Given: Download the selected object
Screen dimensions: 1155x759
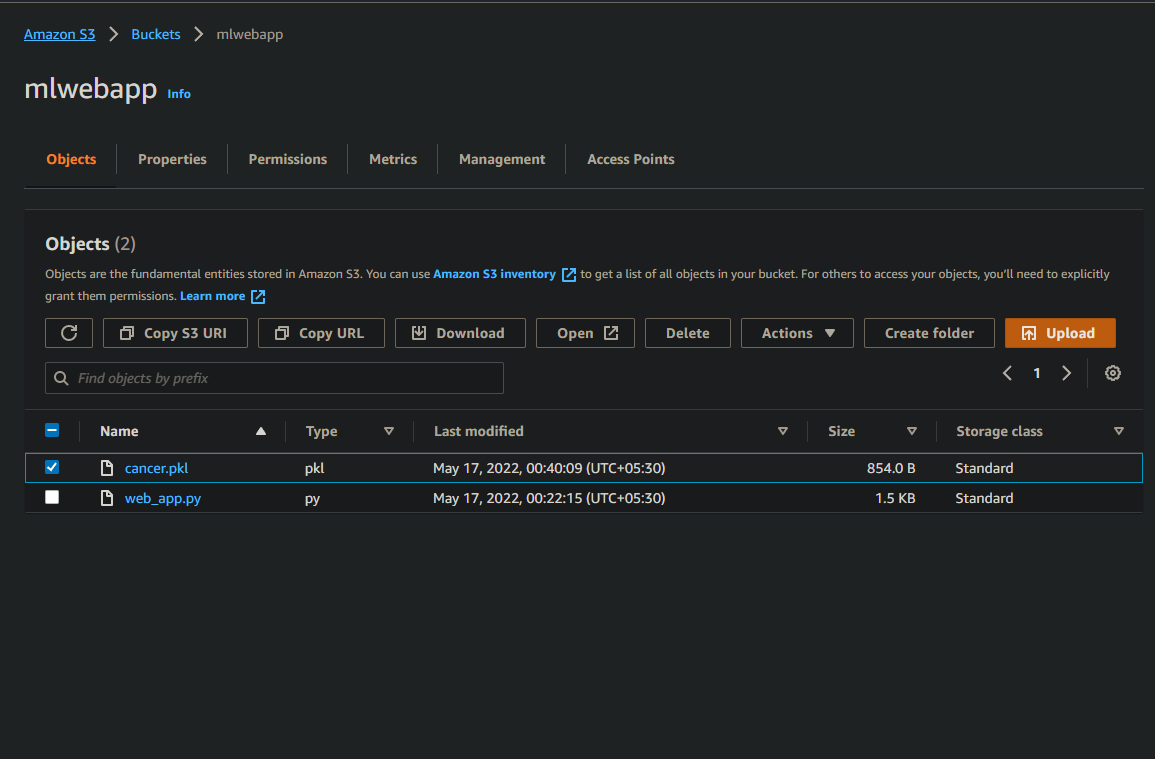Looking at the screenshot, I should click(x=460, y=333).
